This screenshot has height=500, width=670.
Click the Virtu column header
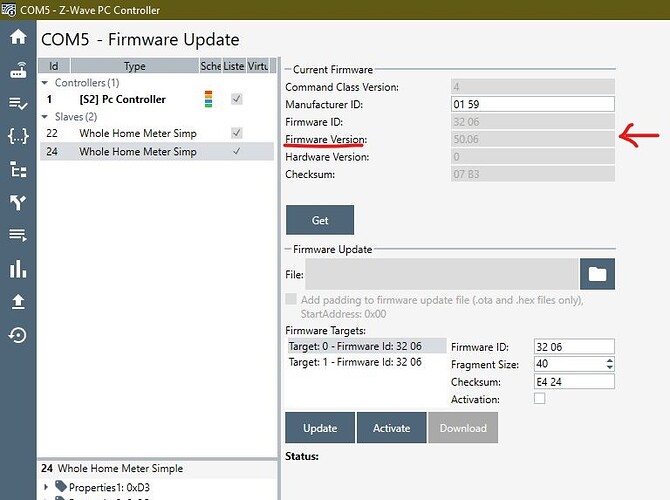point(258,66)
